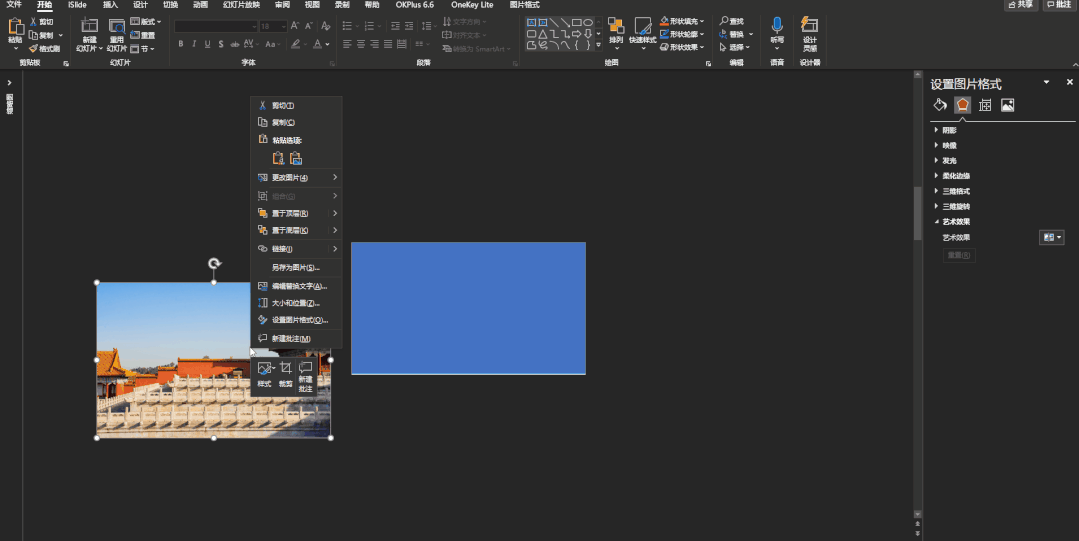Create a new slide with 新建幻灯片
The height and width of the screenshot is (541, 1079).
[x=89, y=34]
